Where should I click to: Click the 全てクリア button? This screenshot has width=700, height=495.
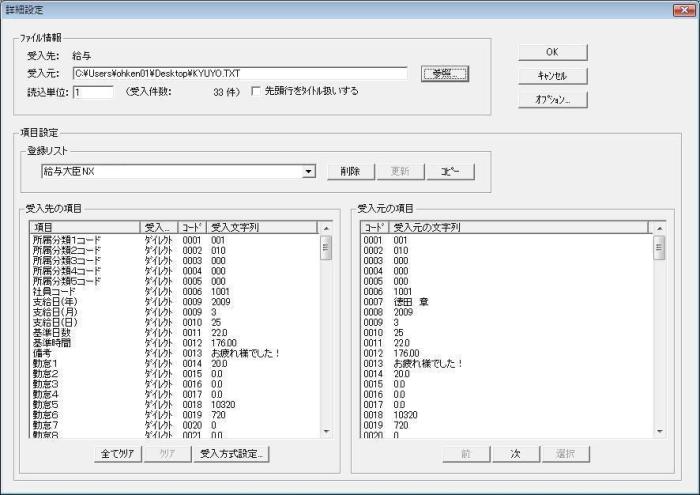coord(119,453)
